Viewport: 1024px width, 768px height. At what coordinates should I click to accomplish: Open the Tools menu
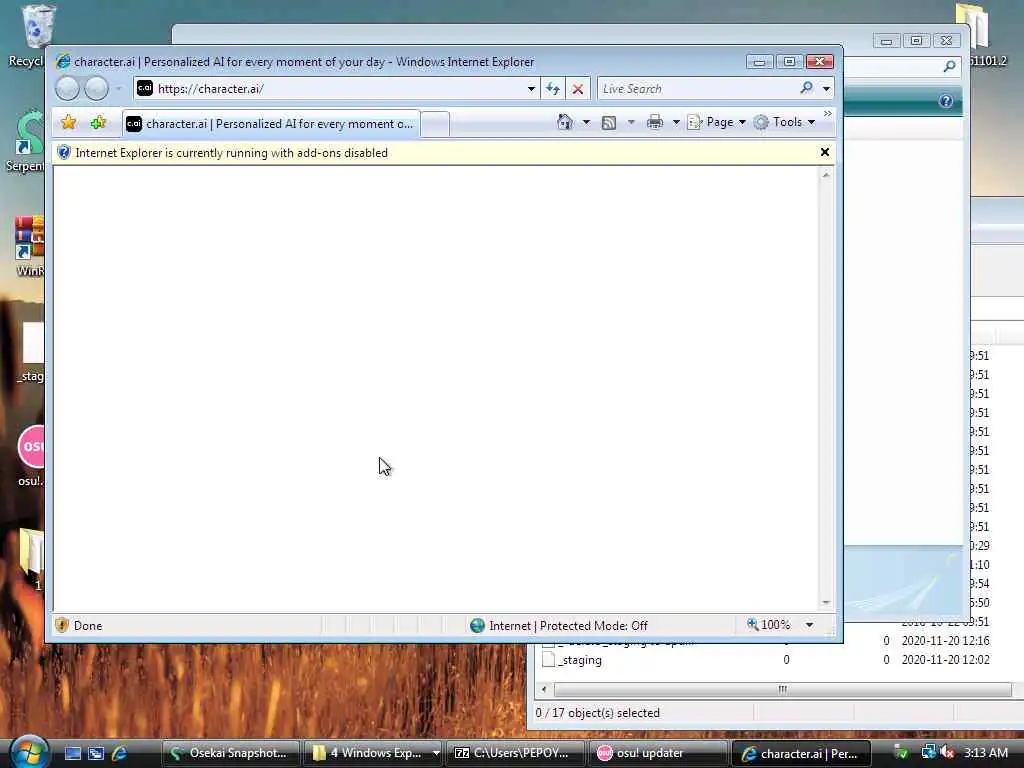(784, 122)
